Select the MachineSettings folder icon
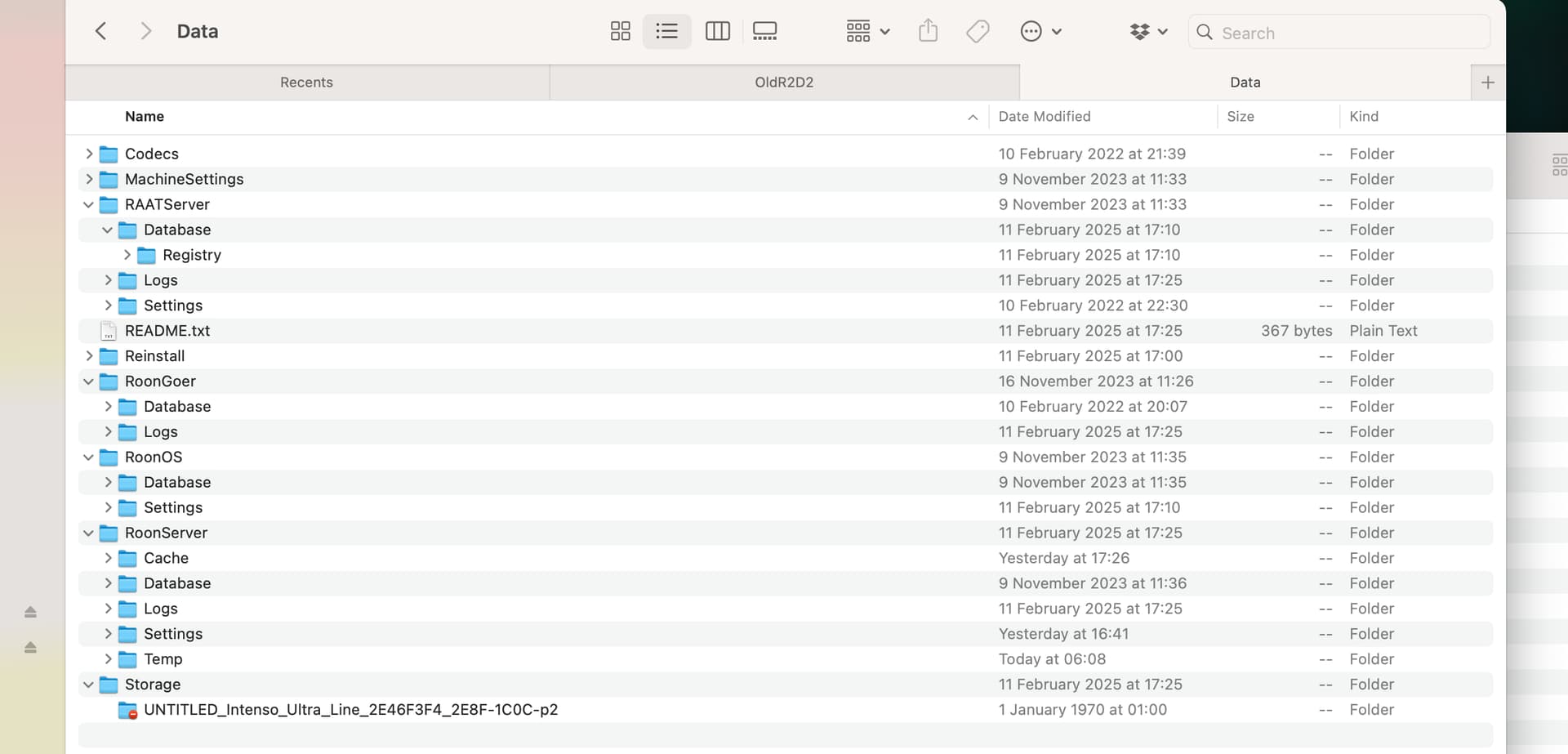 point(109,179)
